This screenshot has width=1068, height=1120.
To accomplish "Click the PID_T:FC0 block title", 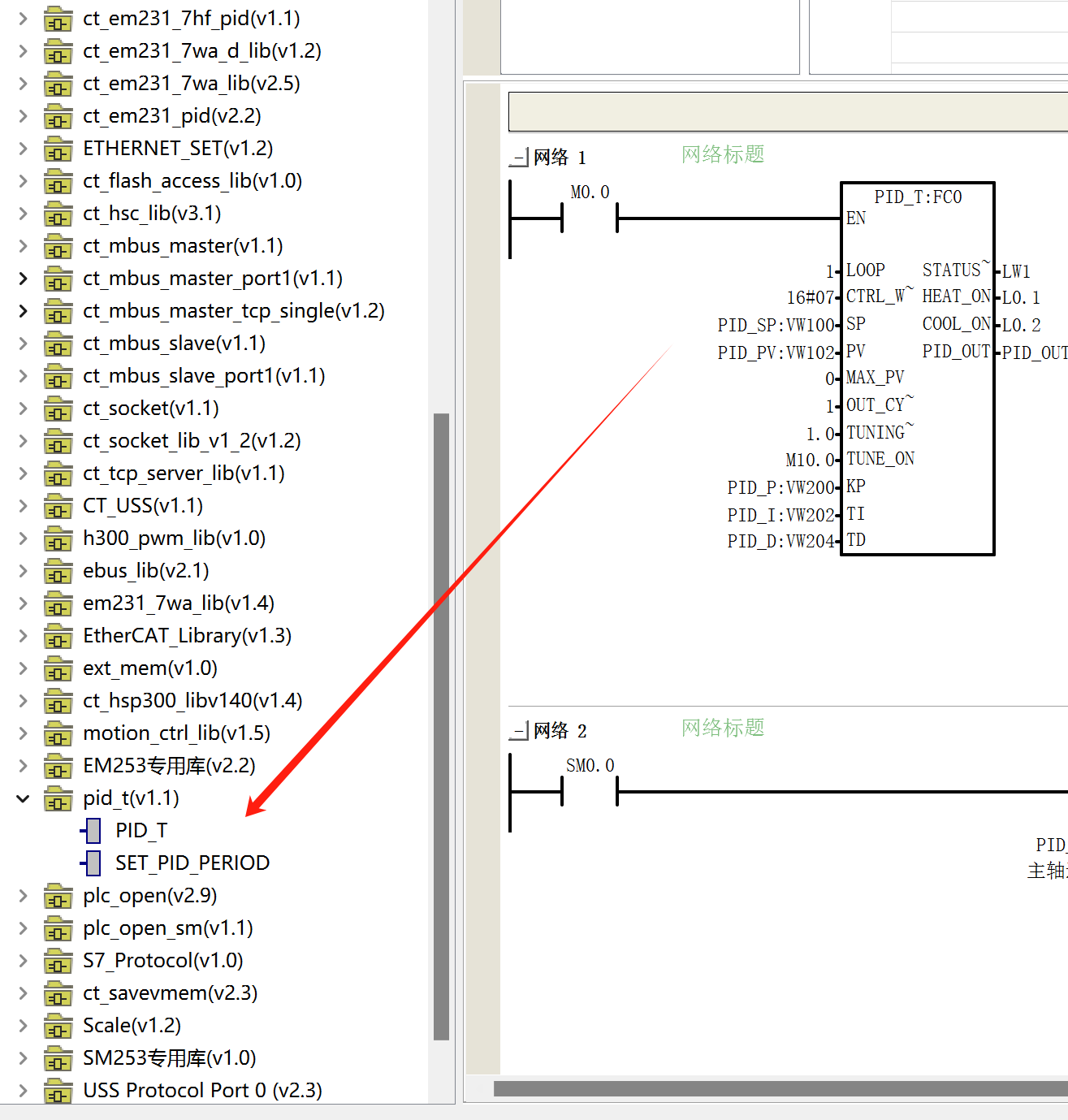I will [918, 197].
